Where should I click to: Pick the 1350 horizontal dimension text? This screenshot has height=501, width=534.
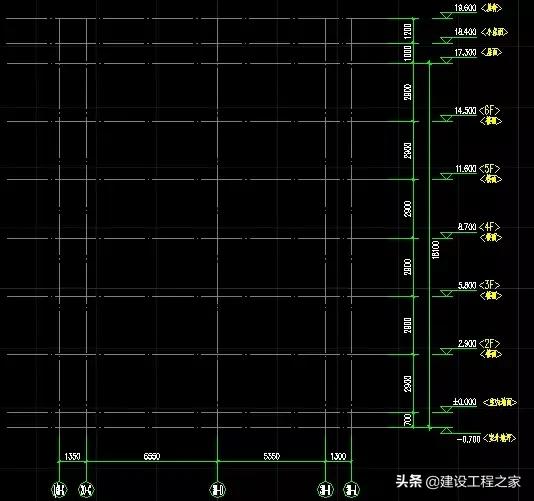pos(73,456)
